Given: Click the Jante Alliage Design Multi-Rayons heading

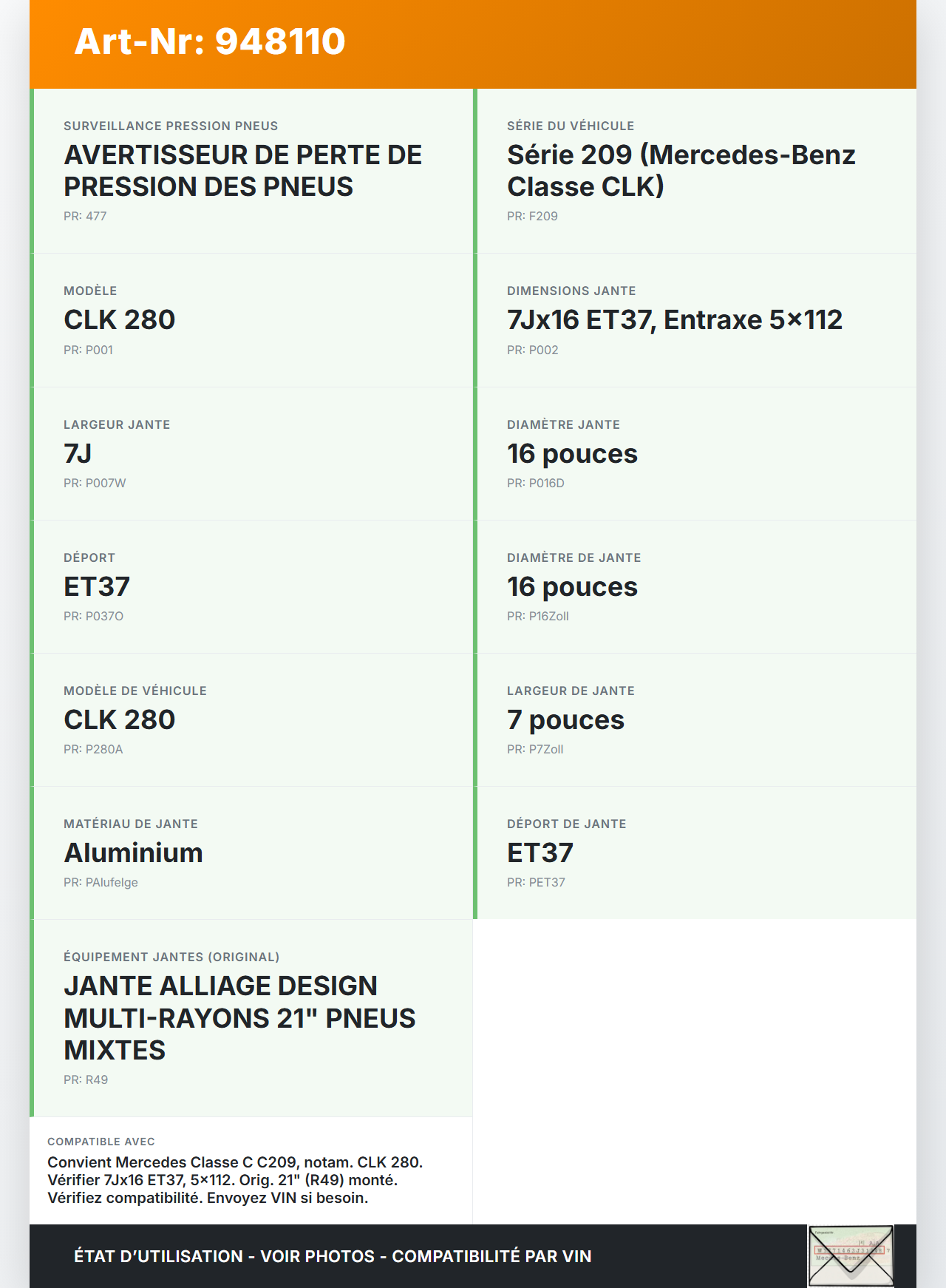Looking at the screenshot, I should click(x=239, y=1018).
